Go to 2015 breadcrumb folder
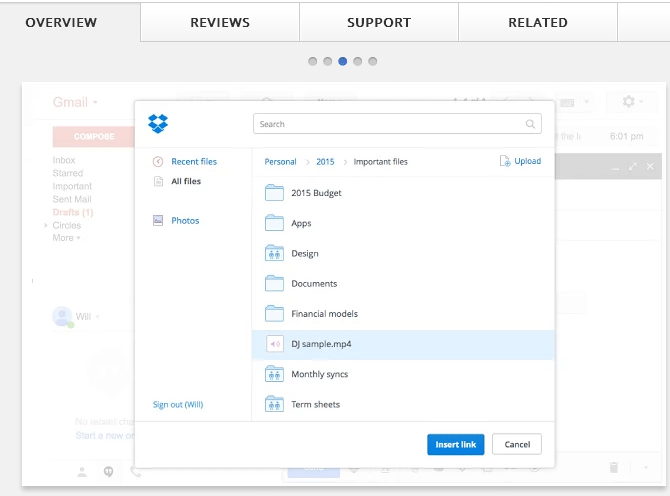670x496 pixels. click(325, 161)
